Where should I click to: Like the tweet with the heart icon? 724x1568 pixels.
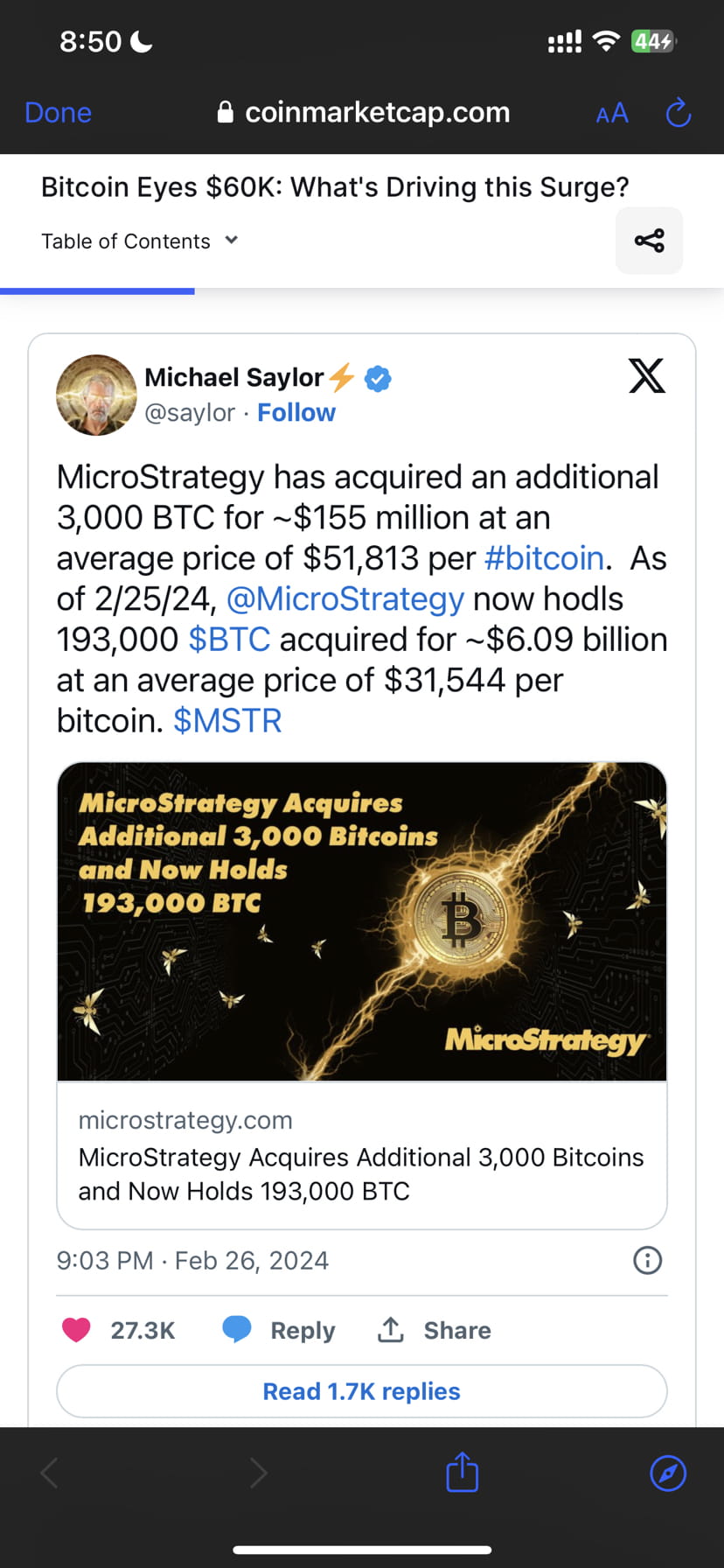pyautogui.click(x=76, y=1329)
